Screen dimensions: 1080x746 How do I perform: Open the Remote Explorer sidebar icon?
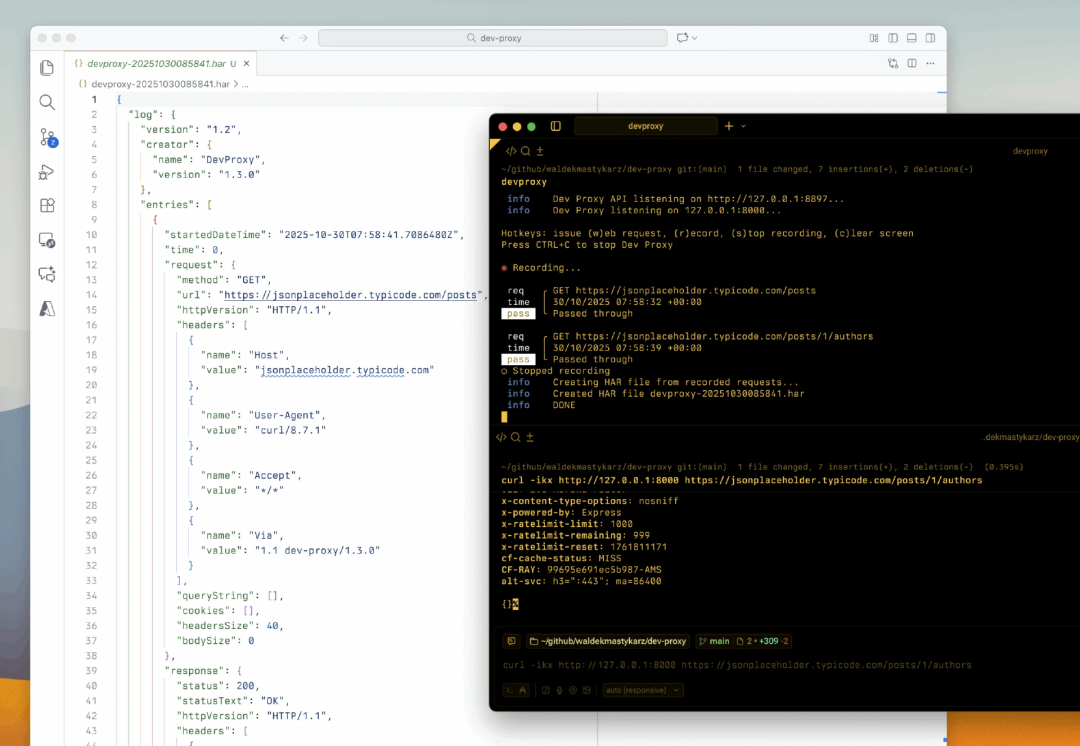point(46,240)
